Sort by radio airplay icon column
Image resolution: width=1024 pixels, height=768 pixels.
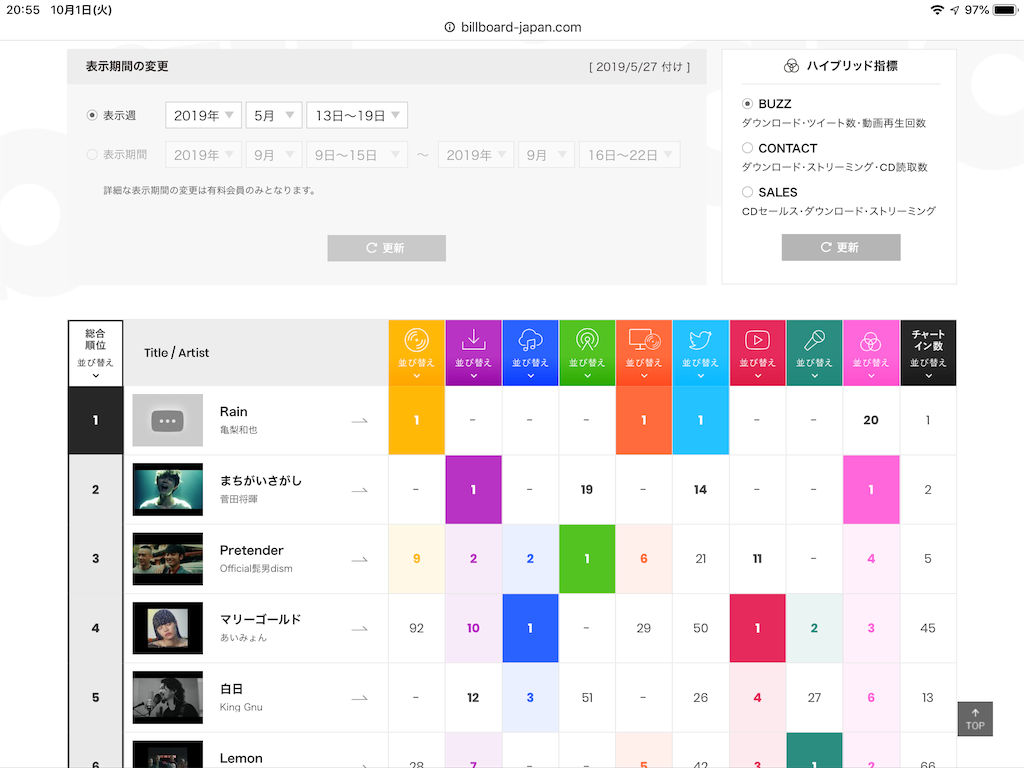(x=587, y=353)
